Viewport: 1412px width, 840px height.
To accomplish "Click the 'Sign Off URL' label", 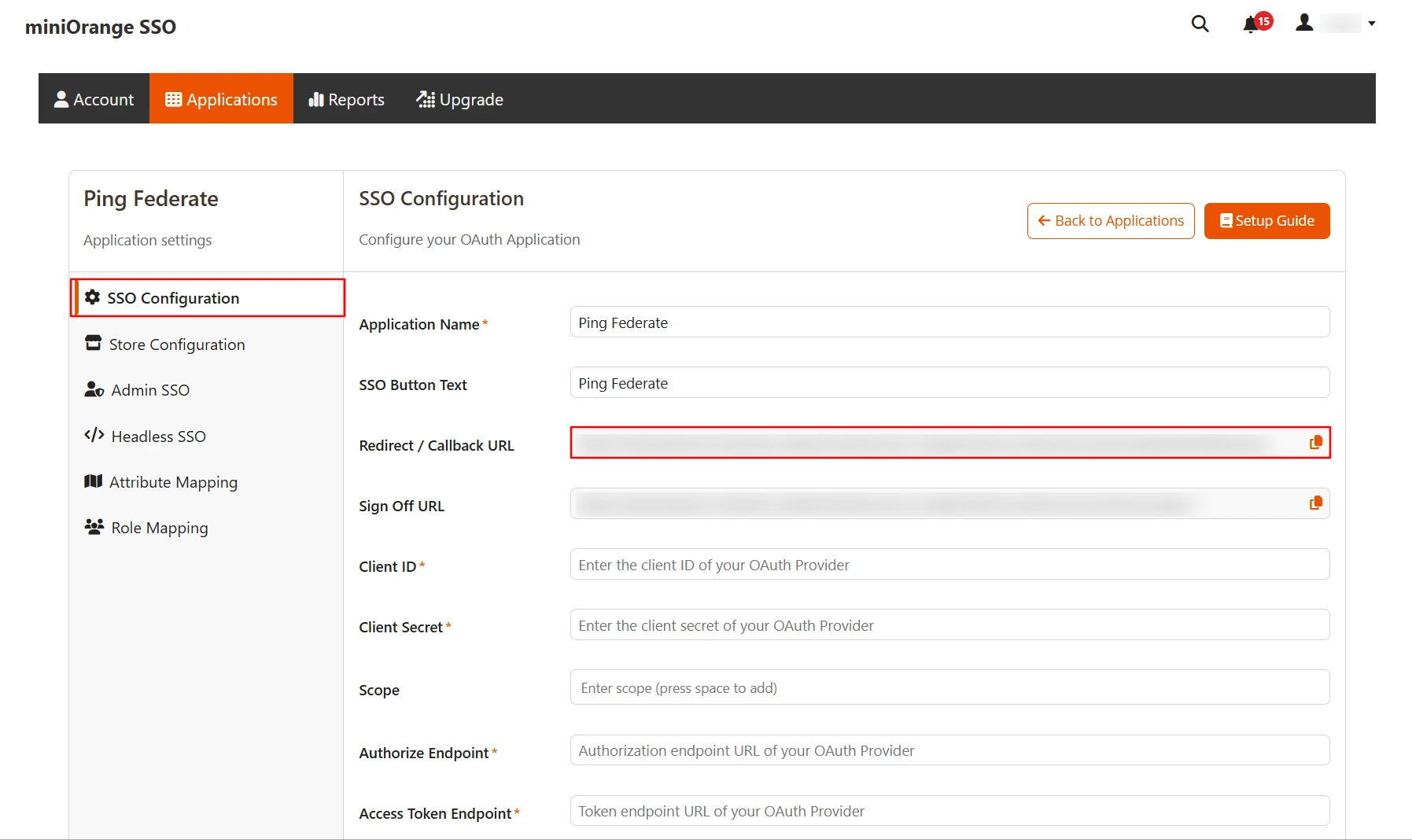I will point(402,507).
